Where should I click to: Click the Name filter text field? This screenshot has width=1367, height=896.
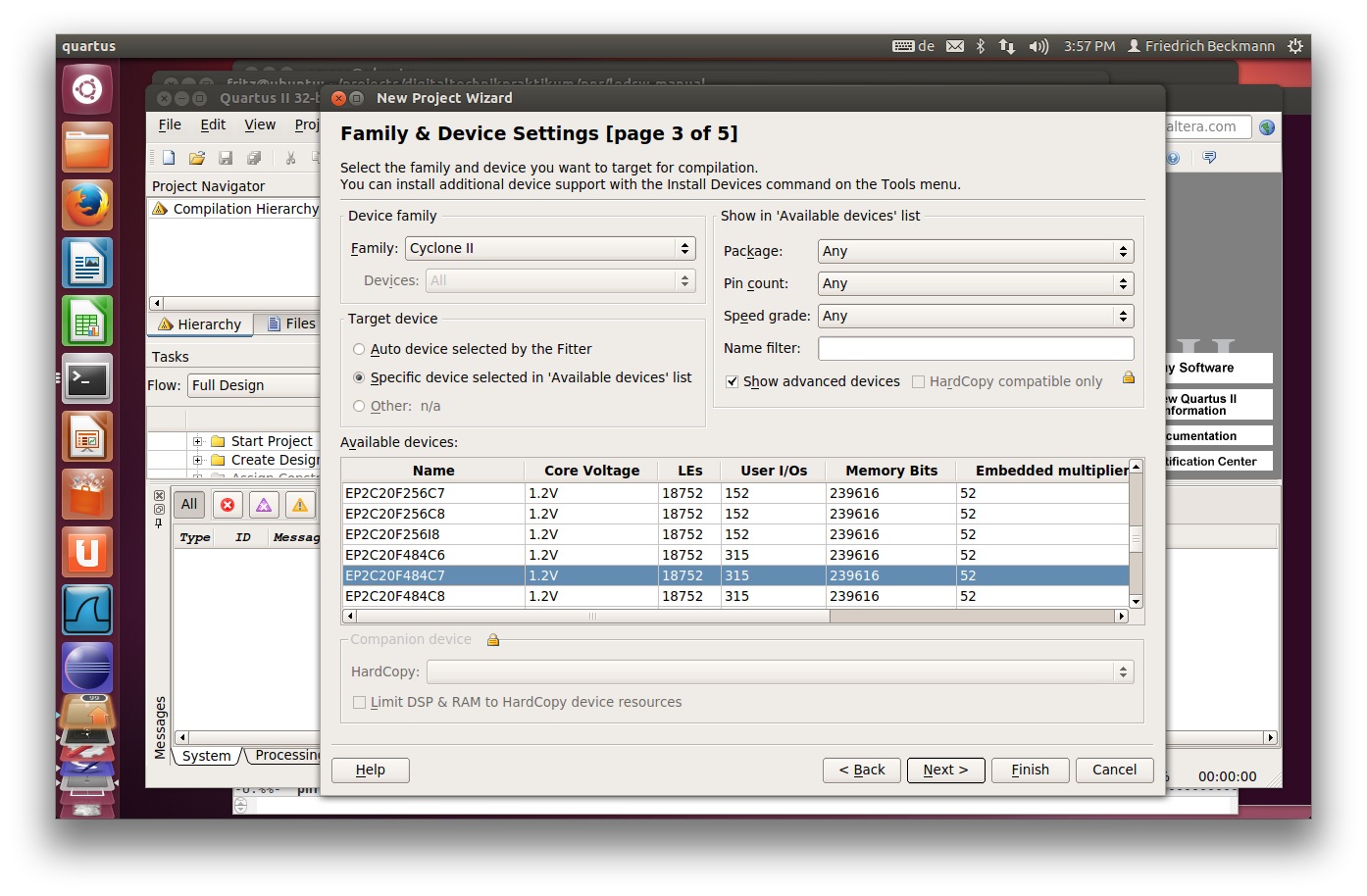point(975,349)
